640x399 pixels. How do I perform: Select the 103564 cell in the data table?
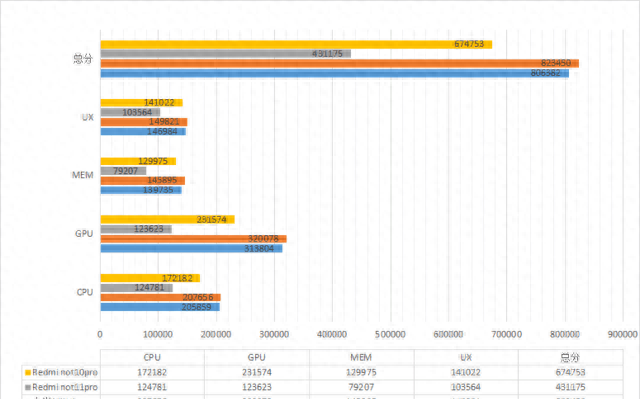(466, 387)
